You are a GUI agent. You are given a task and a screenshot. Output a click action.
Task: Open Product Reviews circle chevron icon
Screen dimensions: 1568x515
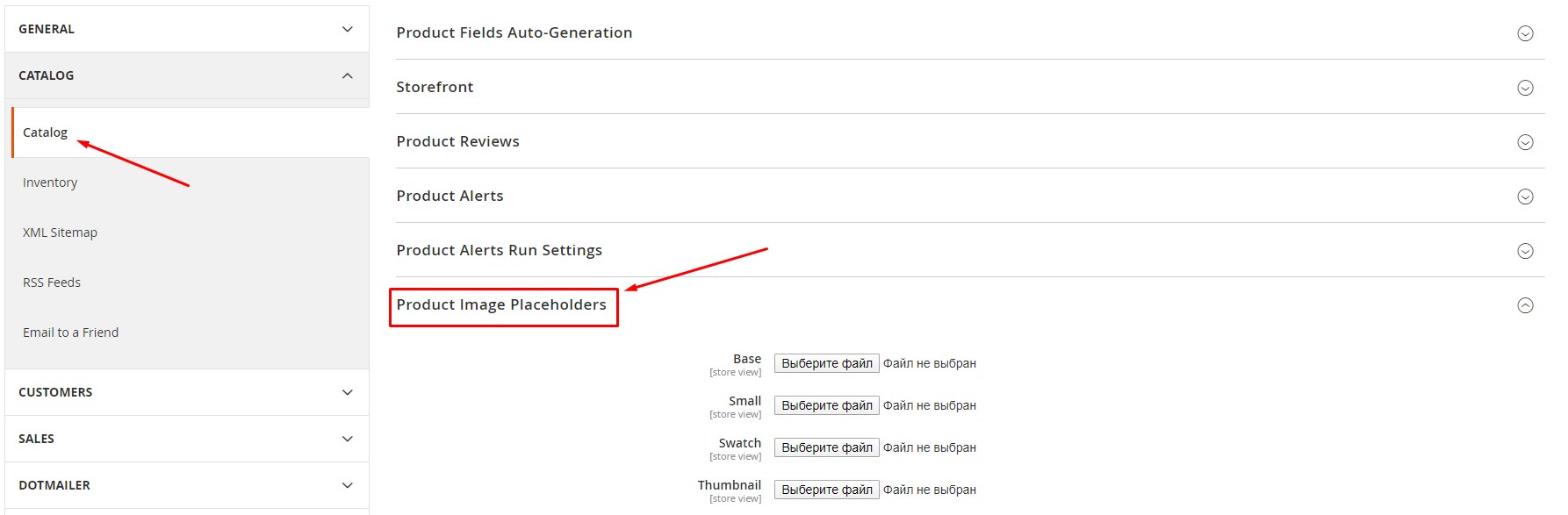tap(1525, 142)
